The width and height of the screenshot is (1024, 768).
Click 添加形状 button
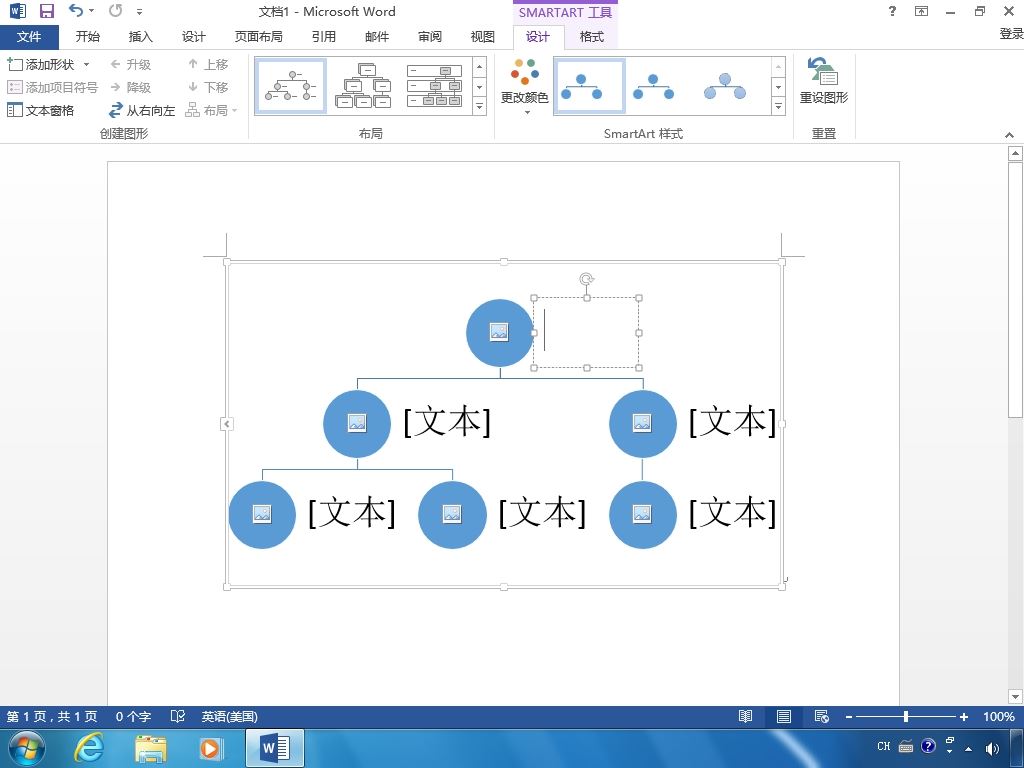pyautogui.click(x=40, y=65)
